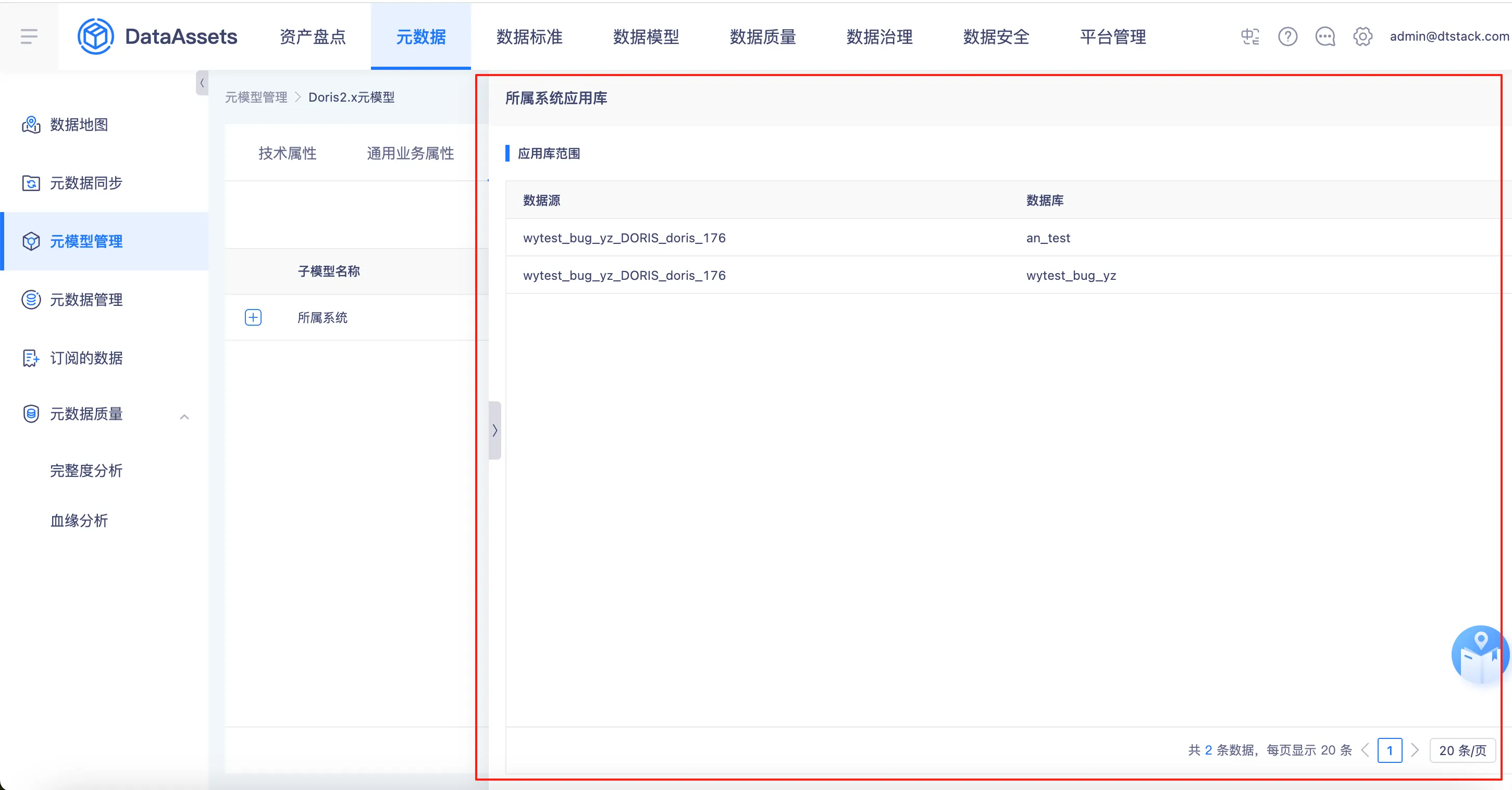Collapse the left sidebar with the arrow handle
The width and height of the screenshot is (1512, 790).
click(x=202, y=83)
